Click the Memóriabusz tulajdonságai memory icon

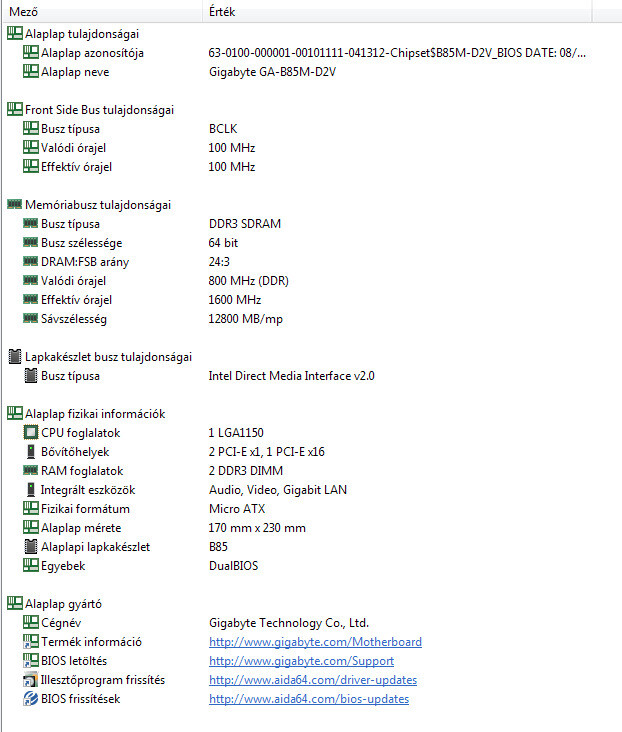coord(15,204)
